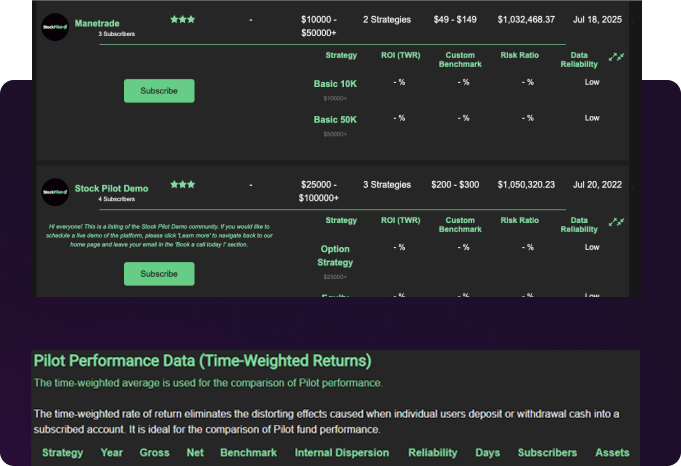Sort by the Assets column header
Viewport: 681px width, 466px height.
coord(612,453)
